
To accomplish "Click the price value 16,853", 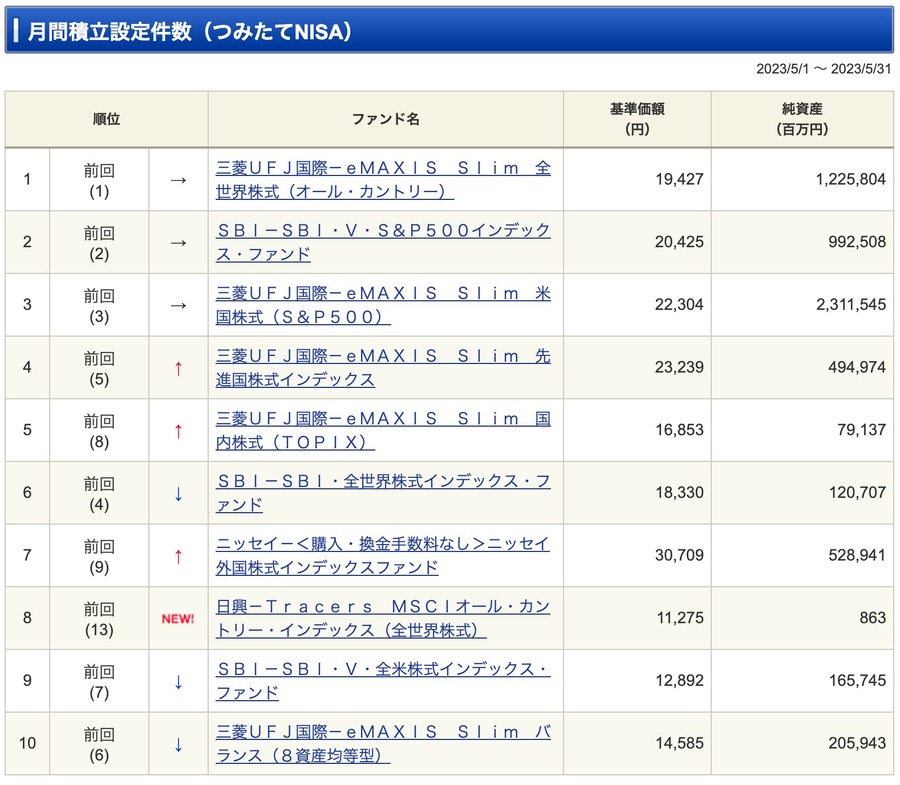I will (680, 430).
